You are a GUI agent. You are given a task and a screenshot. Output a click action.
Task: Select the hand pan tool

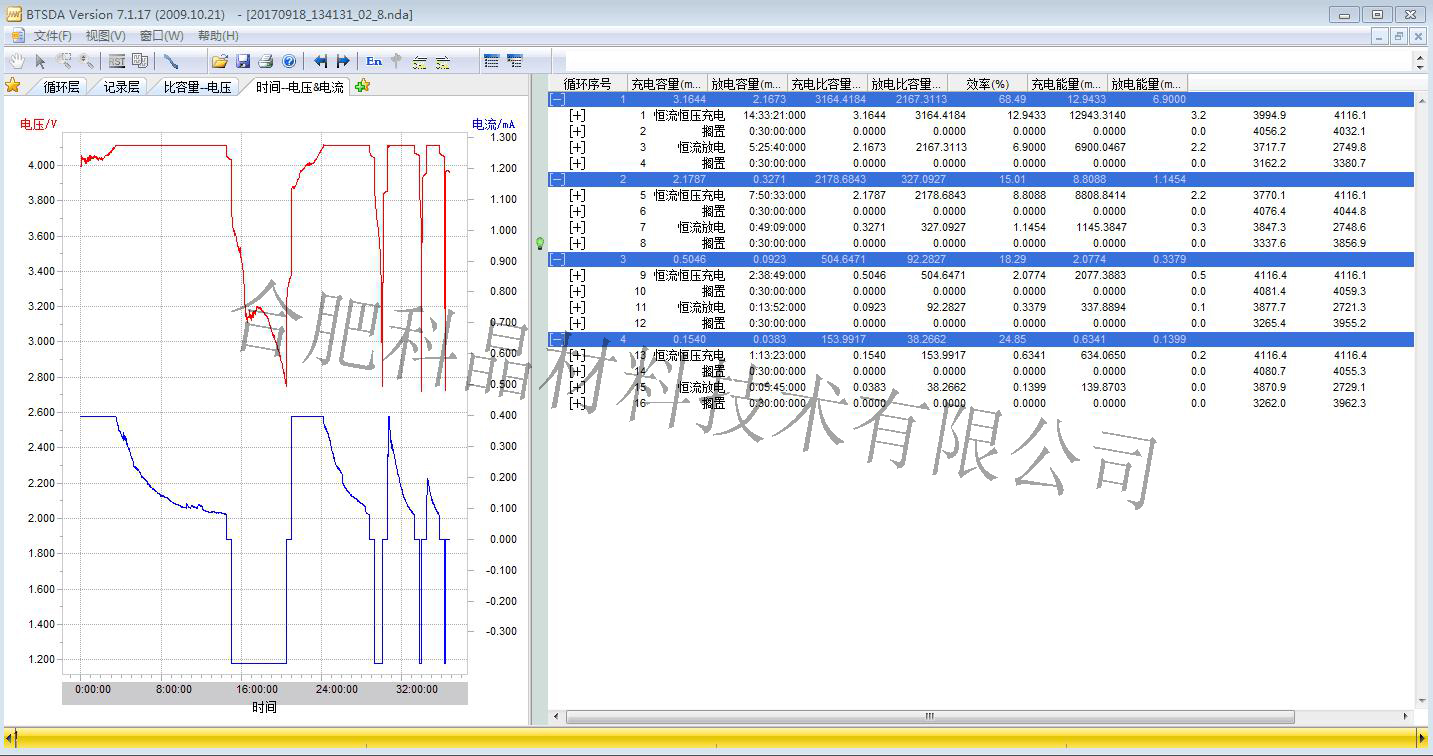coord(17,61)
